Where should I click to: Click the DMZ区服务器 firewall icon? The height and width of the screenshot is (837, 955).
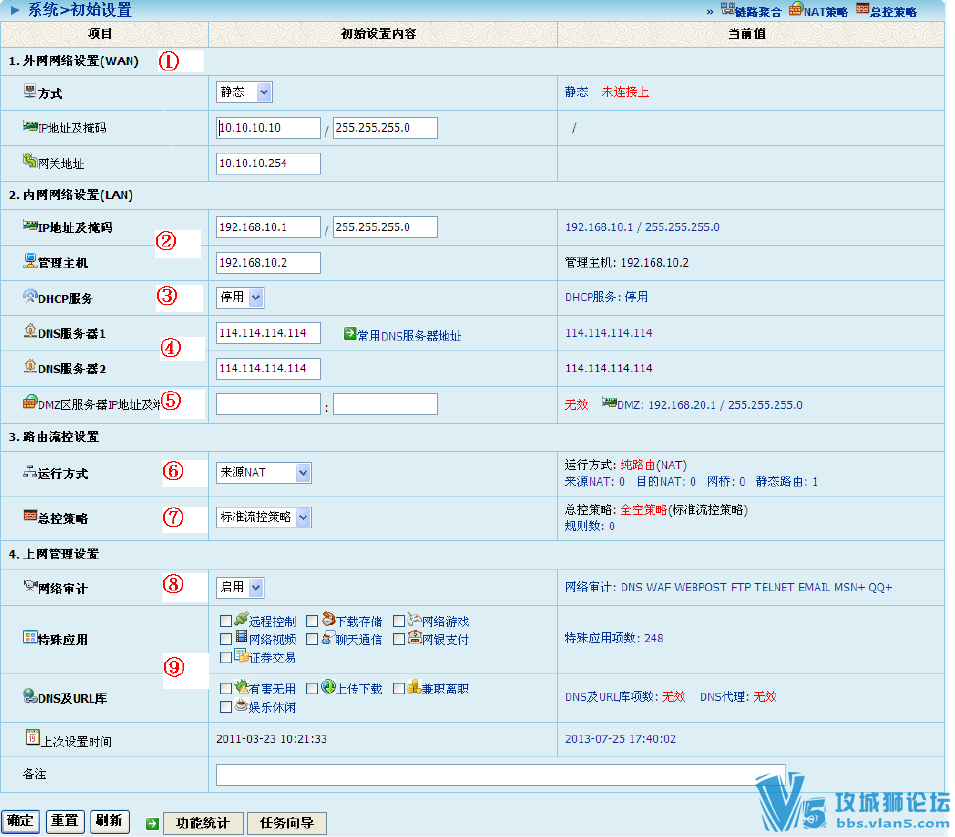(x=30, y=402)
